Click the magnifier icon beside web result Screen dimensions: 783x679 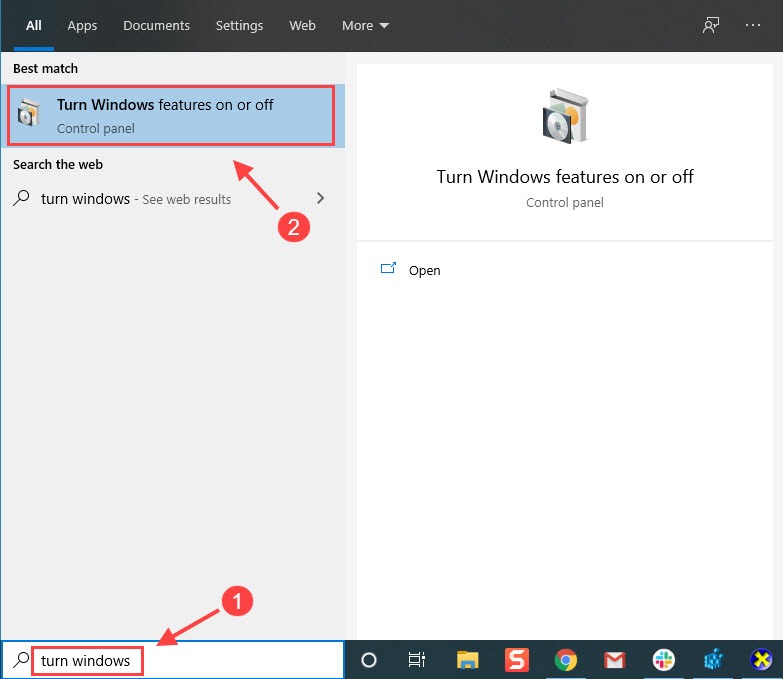21,198
